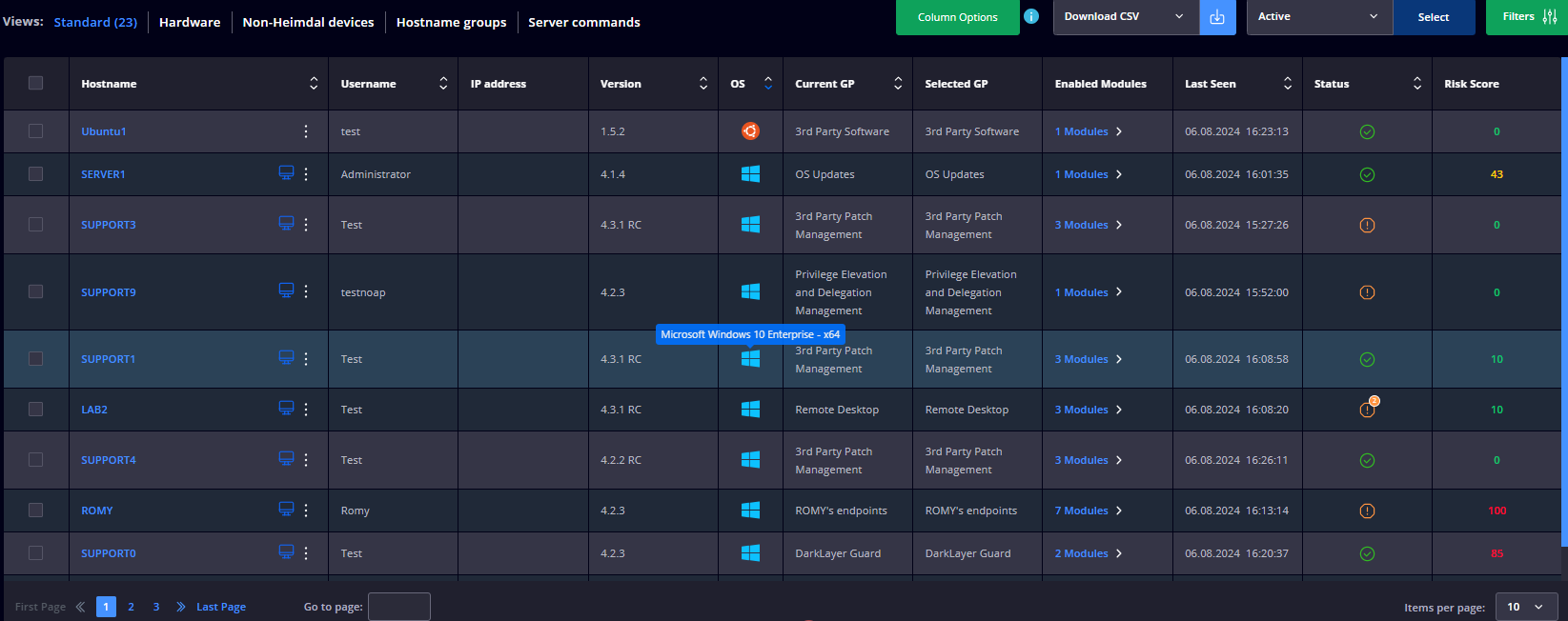Open the Active status dropdown
This screenshot has width=1568, height=621.
[1319, 17]
